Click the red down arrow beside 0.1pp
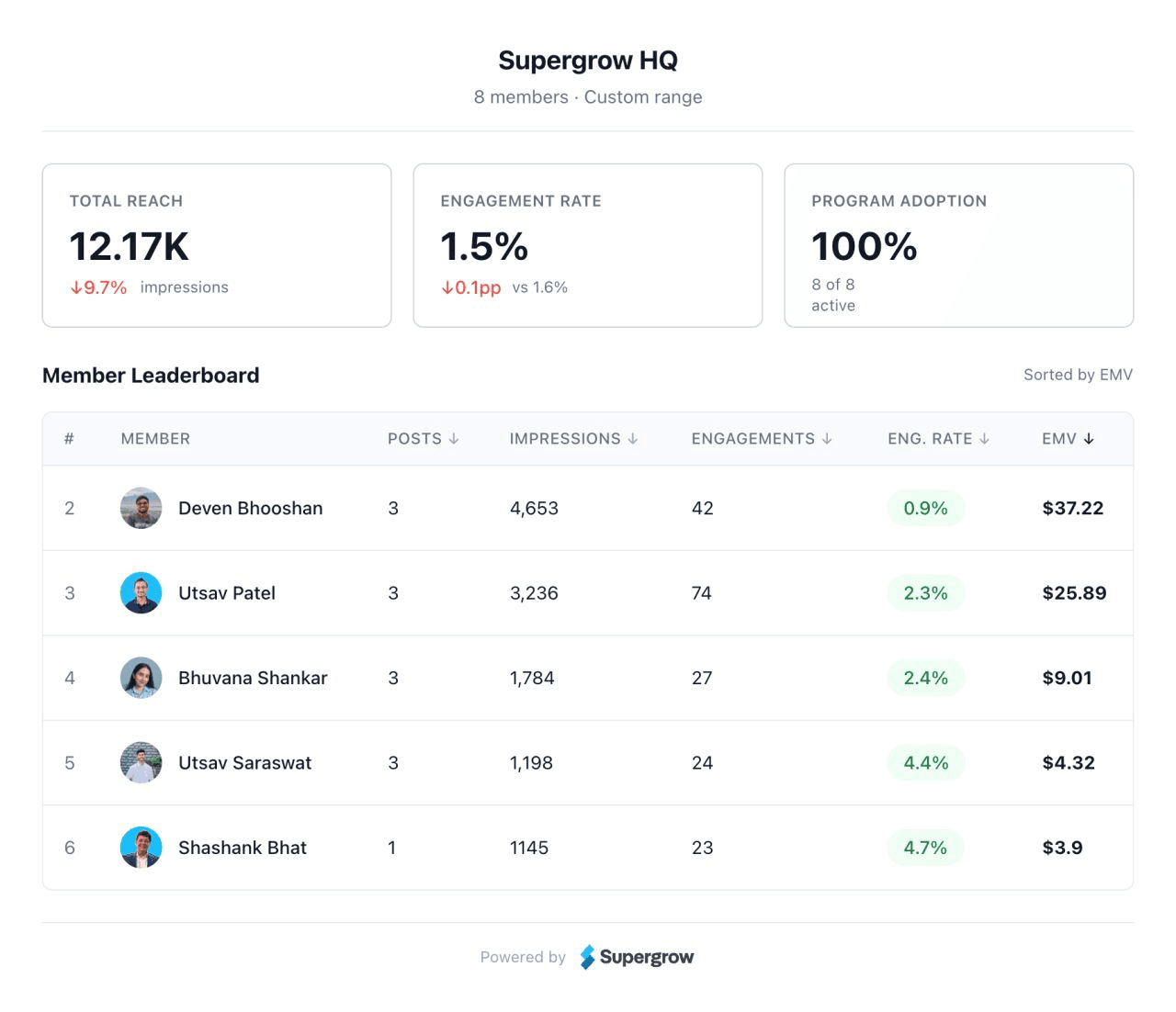 [447, 287]
